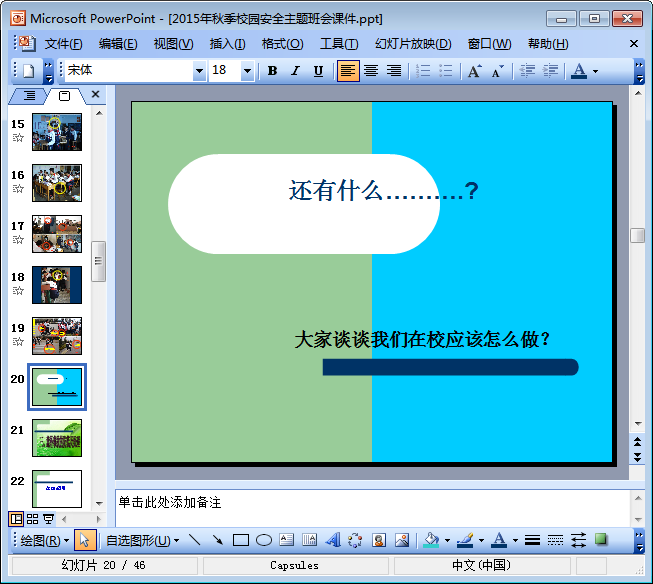
Task: Set text alignment to left
Action: [348, 71]
